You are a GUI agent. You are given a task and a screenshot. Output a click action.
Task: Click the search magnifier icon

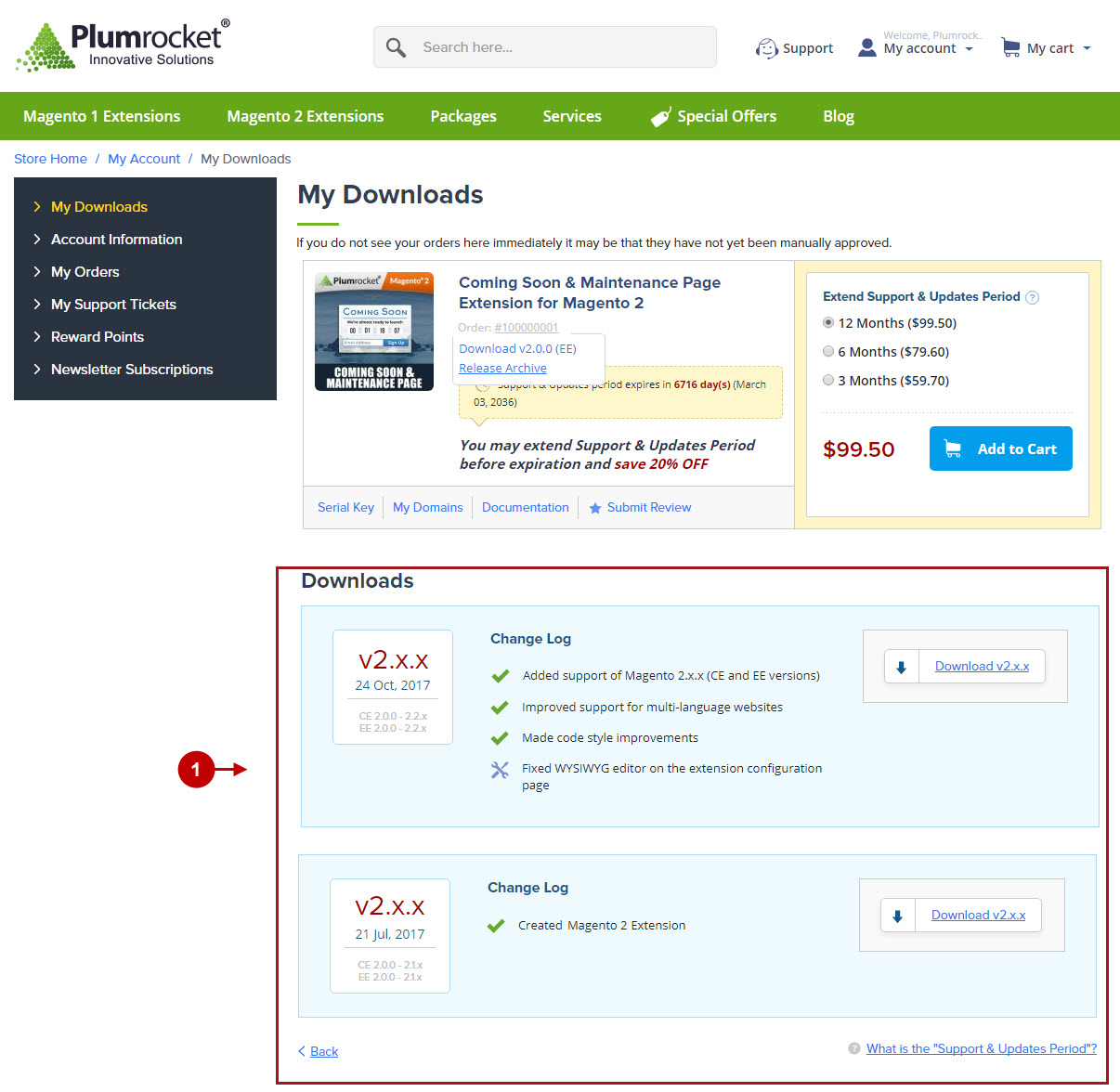click(x=396, y=47)
